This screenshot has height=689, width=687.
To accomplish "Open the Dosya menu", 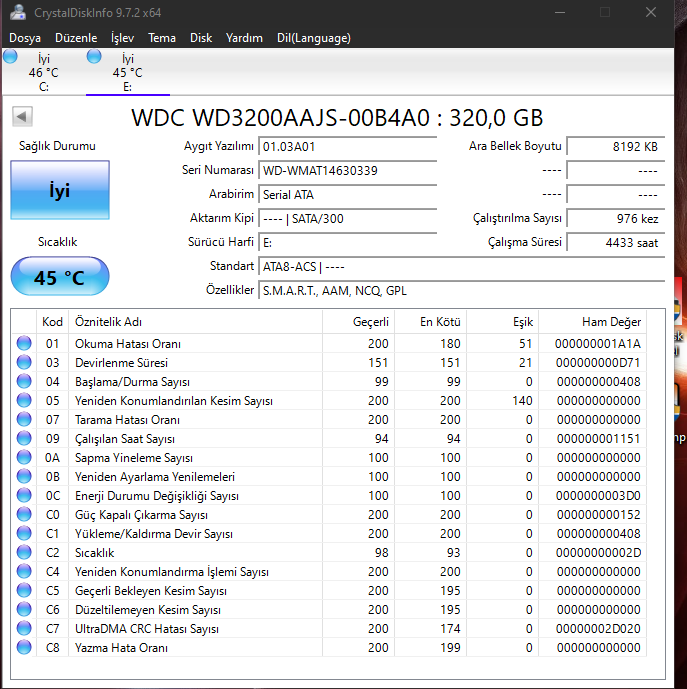I will (x=25, y=38).
